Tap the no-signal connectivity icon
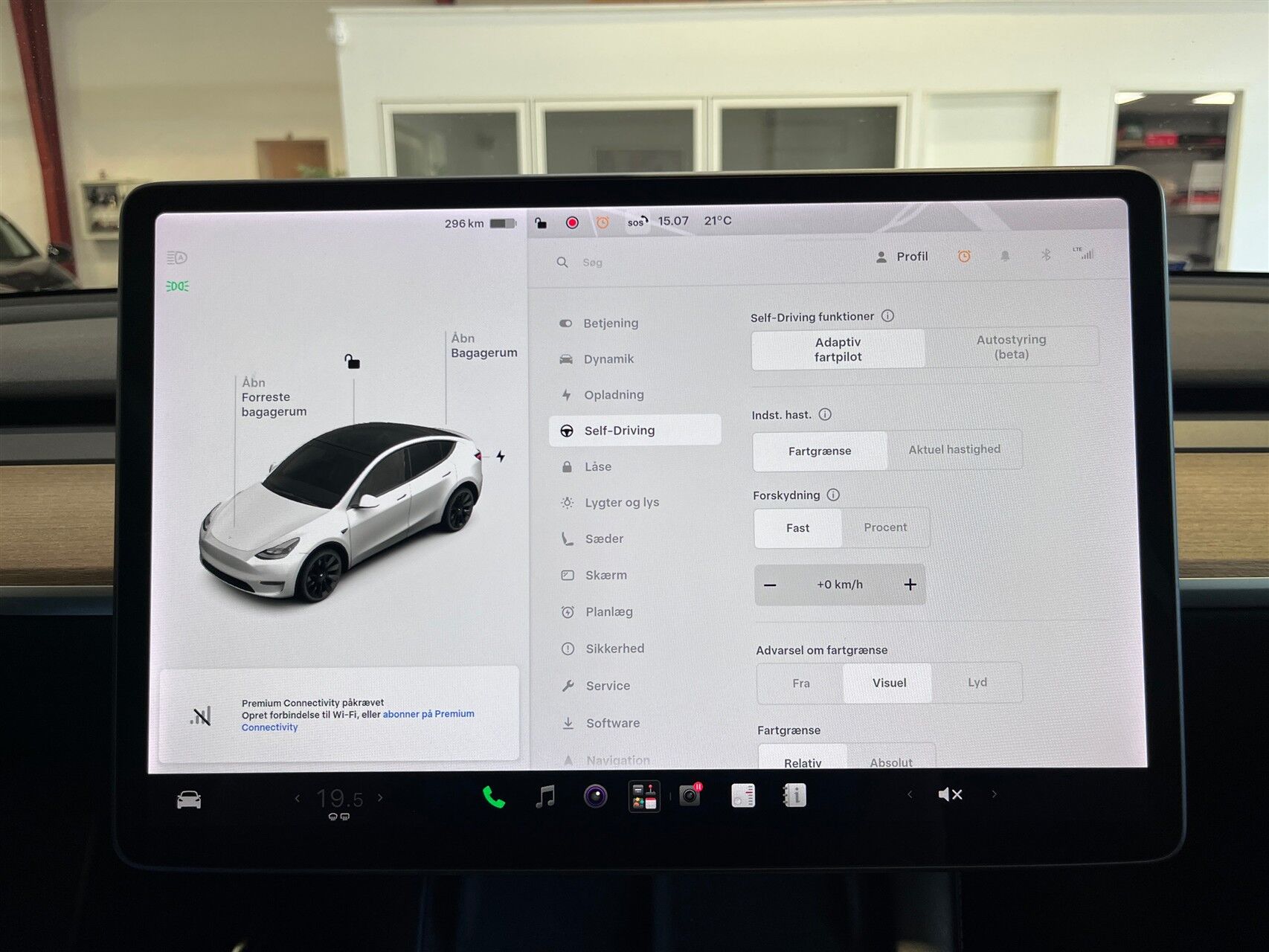 click(201, 715)
